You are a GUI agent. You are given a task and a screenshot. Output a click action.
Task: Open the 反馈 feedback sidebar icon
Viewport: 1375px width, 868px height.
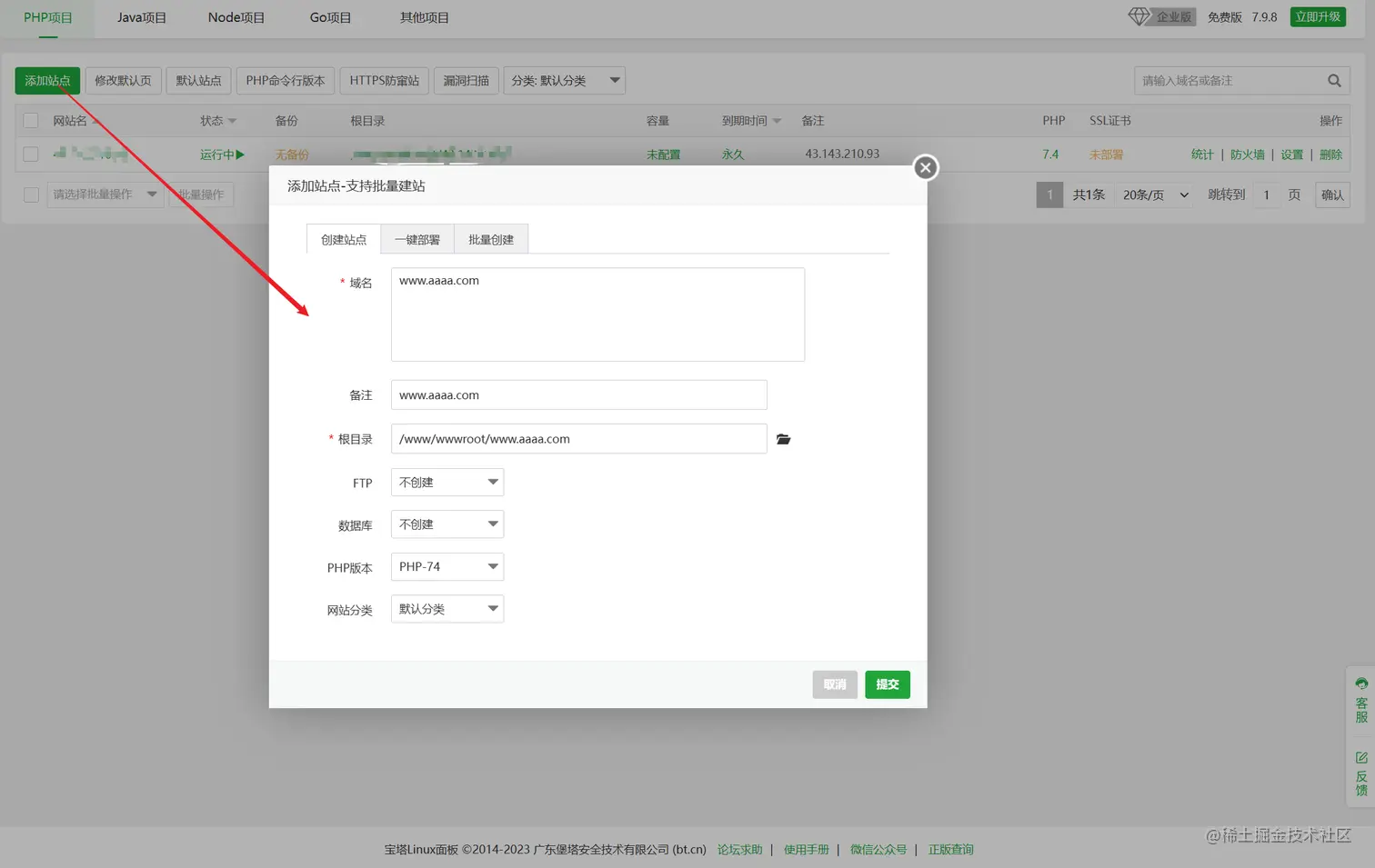(1361, 773)
